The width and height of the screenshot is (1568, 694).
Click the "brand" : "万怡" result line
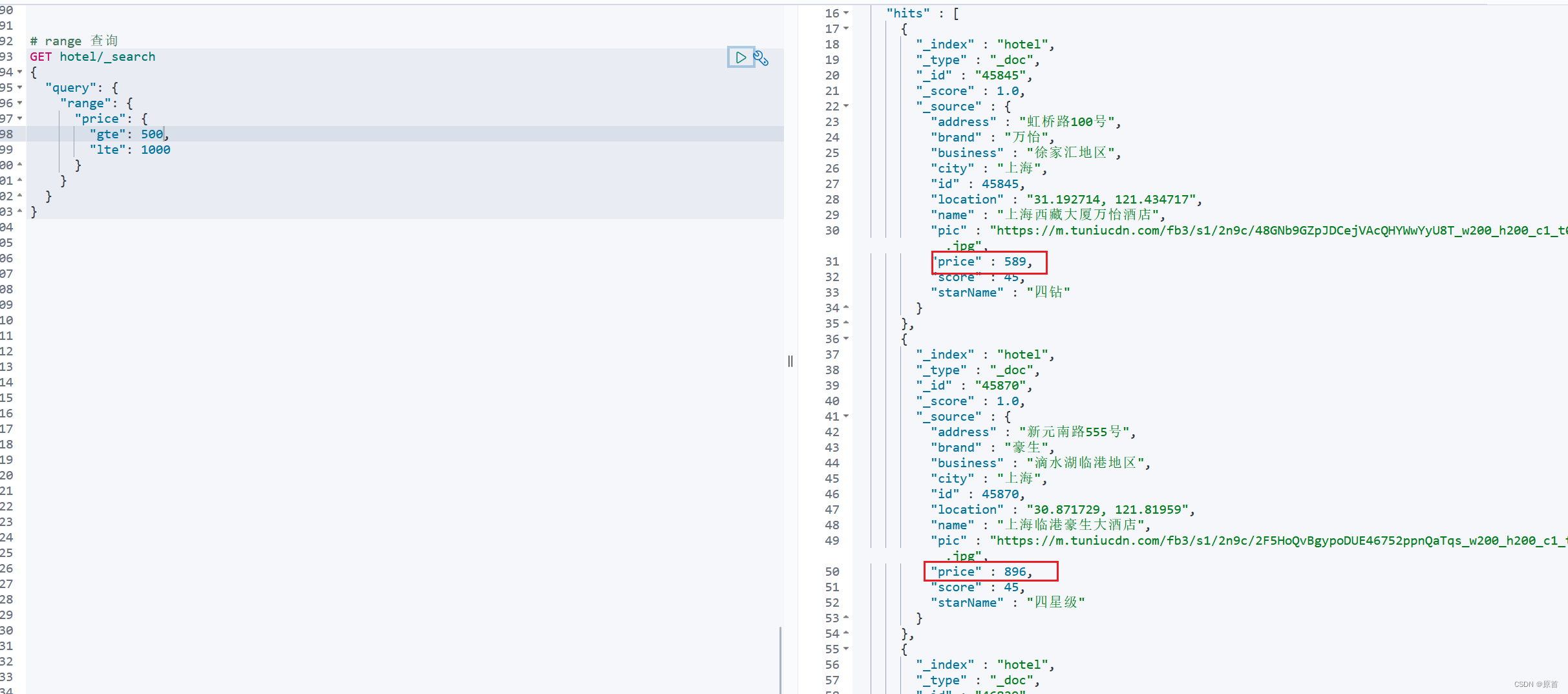993,138
